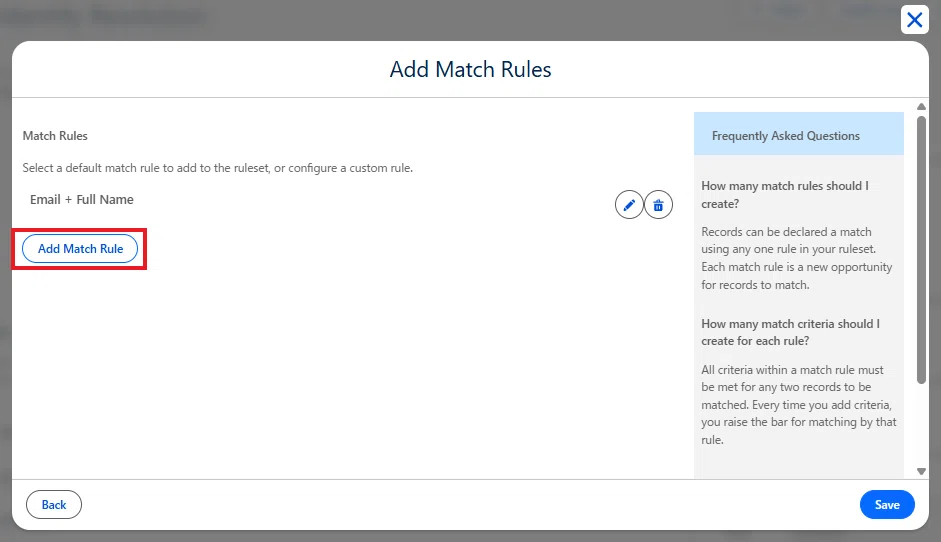Viewport: 941px width, 542px height.
Task: Select the Email + Full Name rule text
Action: (x=82, y=200)
